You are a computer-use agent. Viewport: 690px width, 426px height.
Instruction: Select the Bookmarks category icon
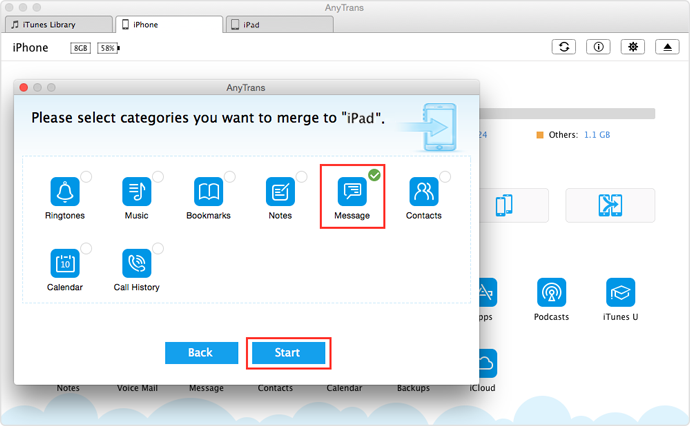click(x=209, y=191)
